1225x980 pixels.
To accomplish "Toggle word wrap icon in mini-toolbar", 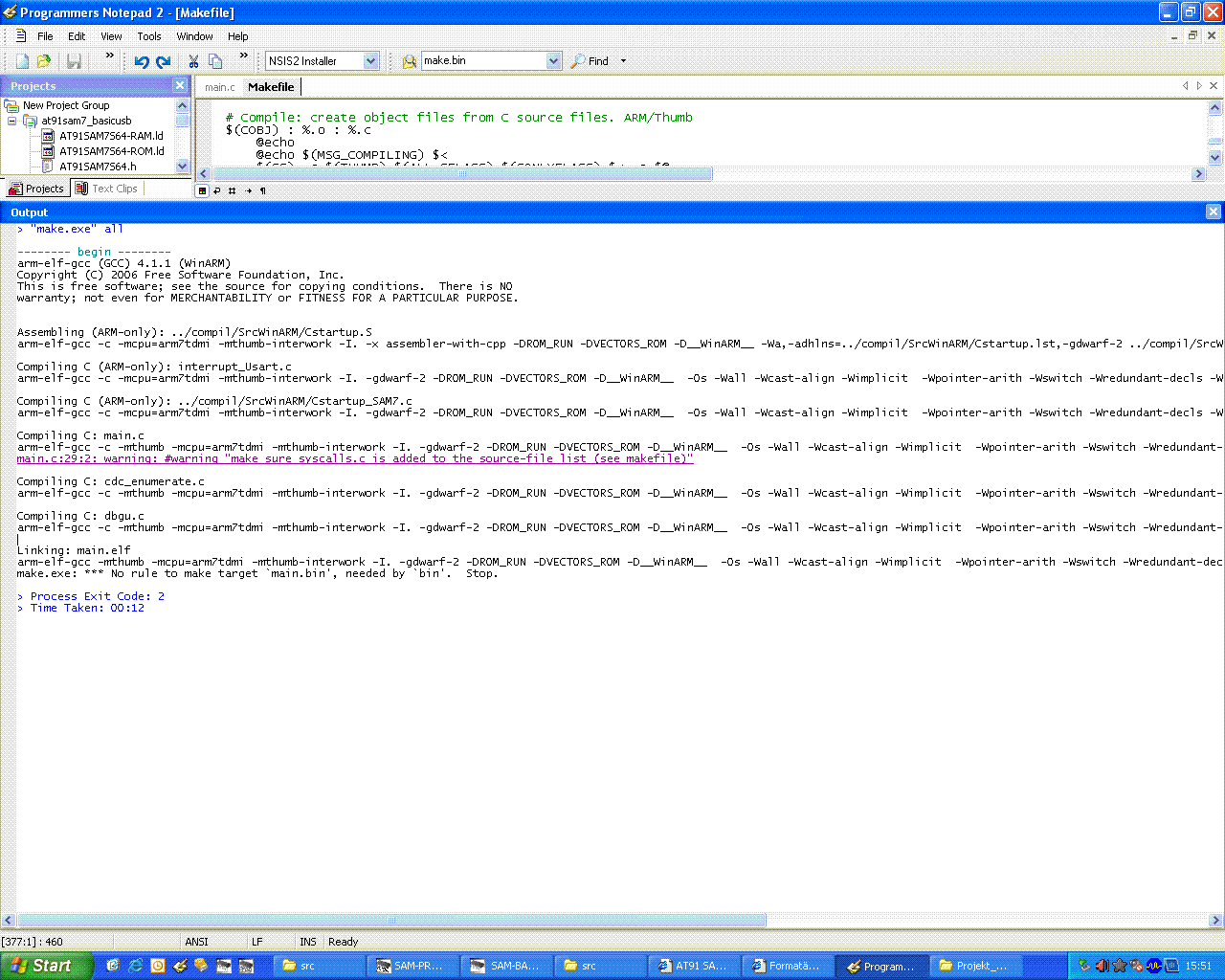I will 217,190.
